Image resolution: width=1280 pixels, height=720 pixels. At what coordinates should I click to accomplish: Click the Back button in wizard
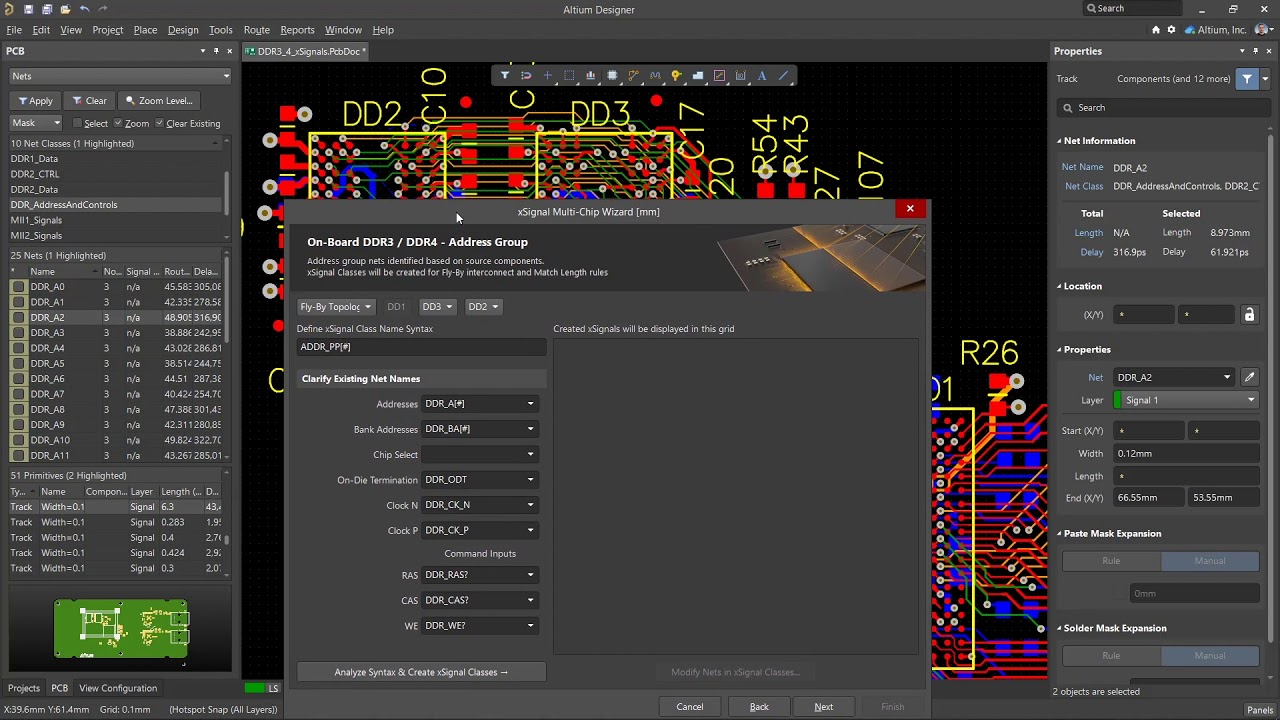pyautogui.click(x=759, y=707)
